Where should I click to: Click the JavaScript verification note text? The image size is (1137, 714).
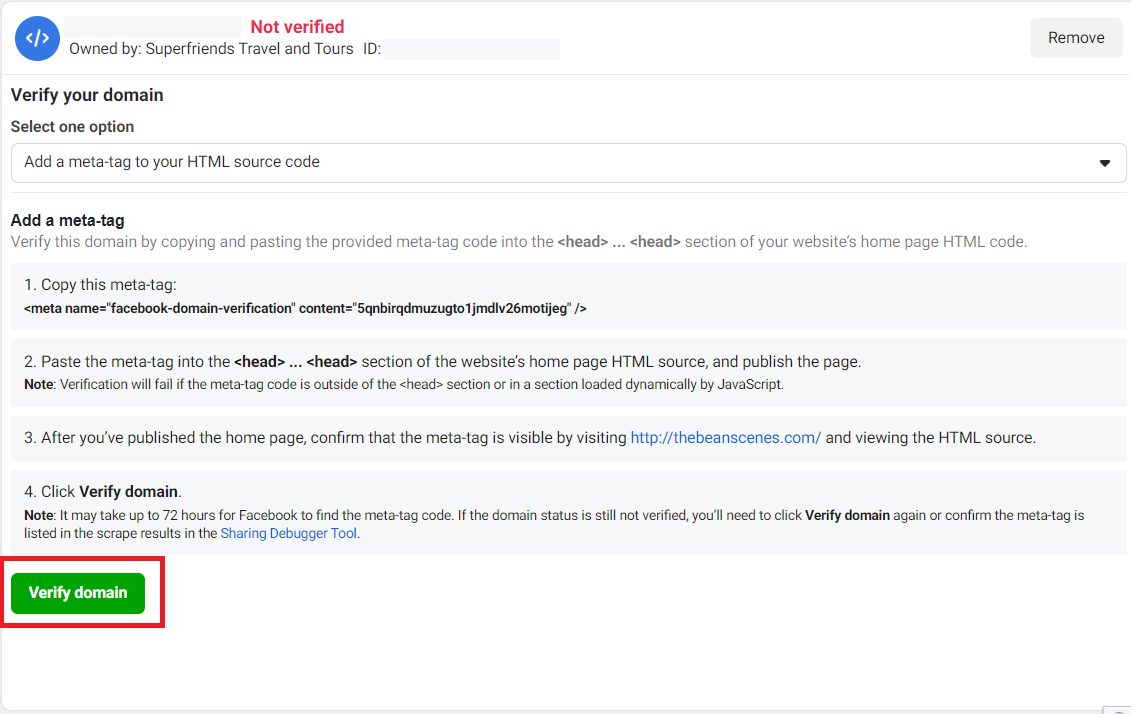pos(404,384)
